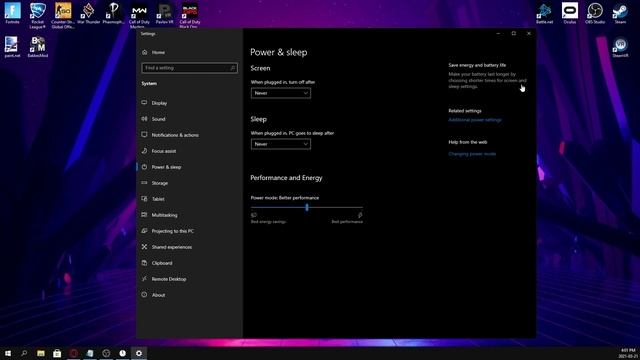Select the Counter-Strike Global Offensive shortcut

click(x=63, y=16)
